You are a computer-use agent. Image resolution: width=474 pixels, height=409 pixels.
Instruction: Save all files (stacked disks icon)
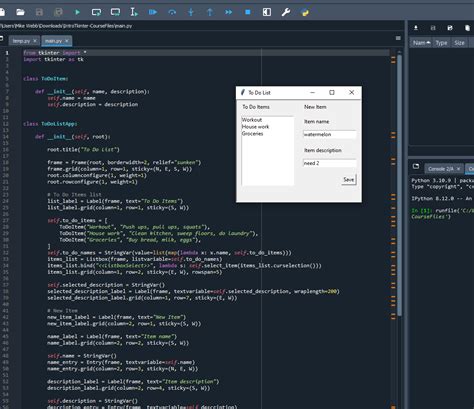click(x=58, y=12)
